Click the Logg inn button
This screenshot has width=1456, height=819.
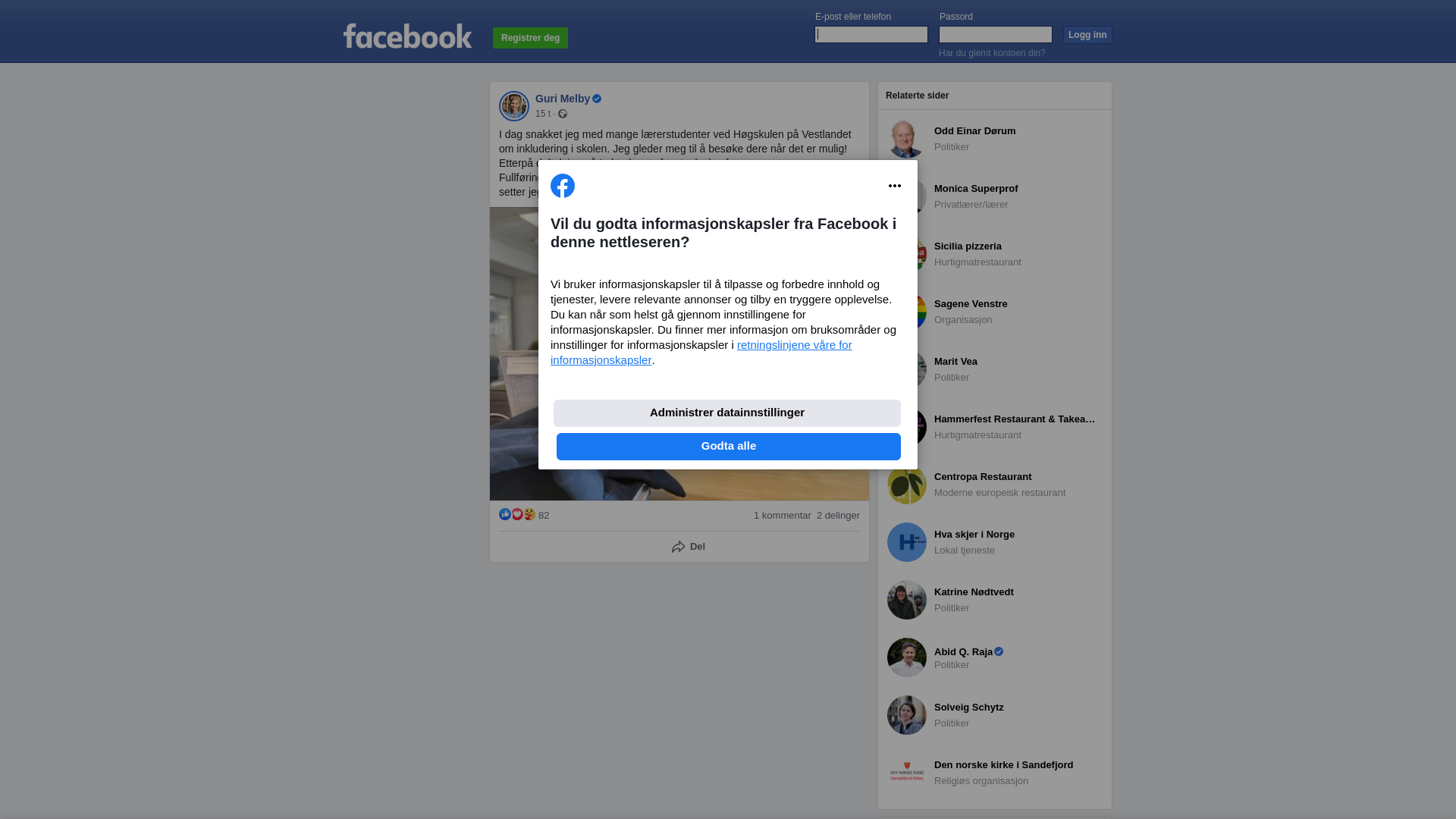1087,35
